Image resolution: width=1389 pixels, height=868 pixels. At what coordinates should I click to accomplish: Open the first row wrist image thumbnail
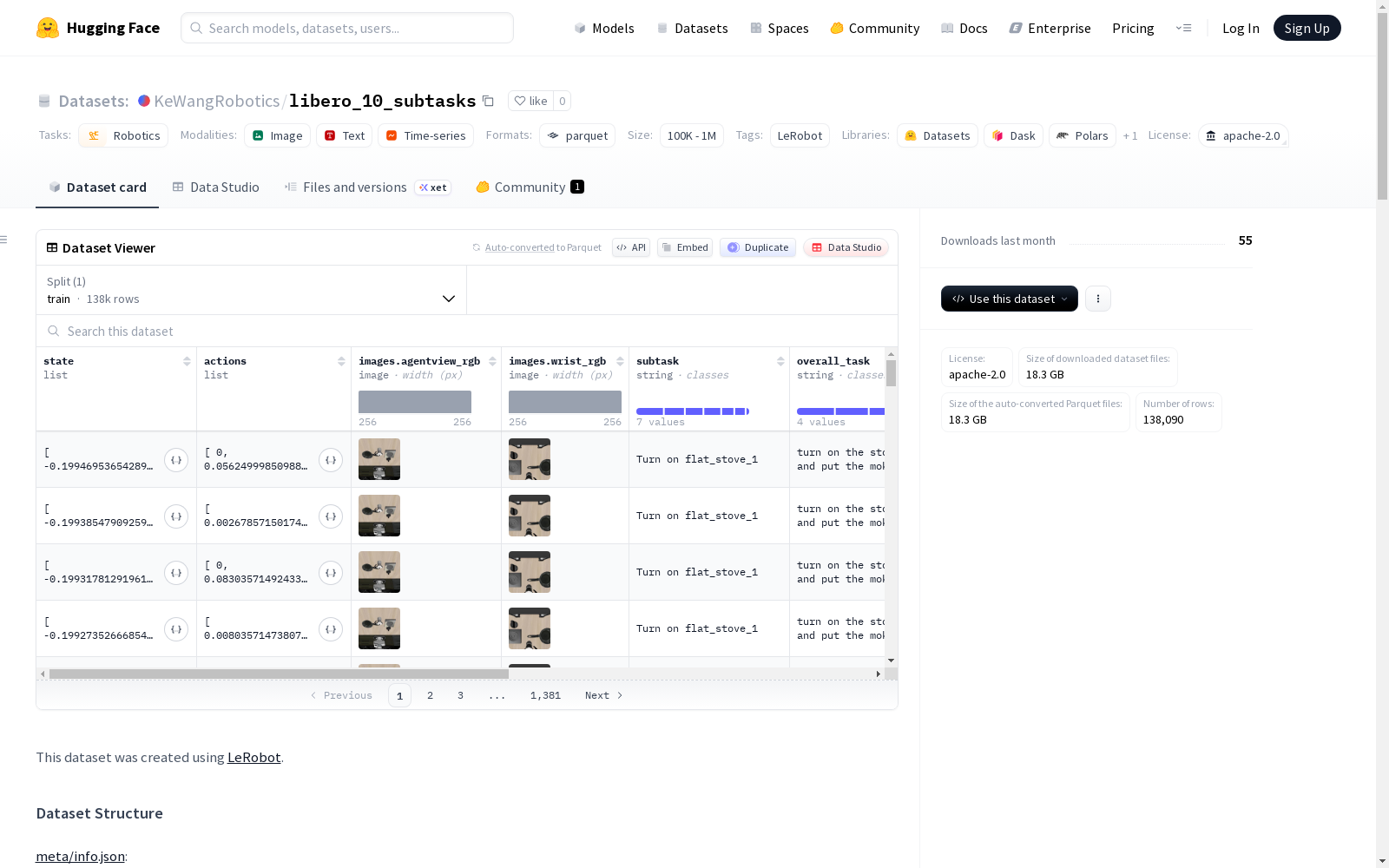coord(530,459)
